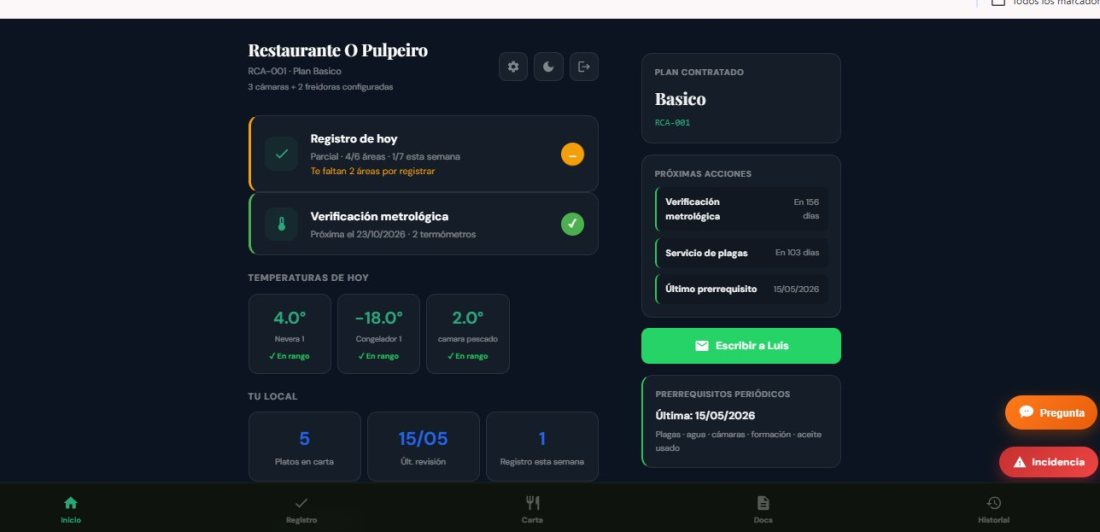
Task: Click the chat bubble icon on Pregunta
Action: (1026, 412)
